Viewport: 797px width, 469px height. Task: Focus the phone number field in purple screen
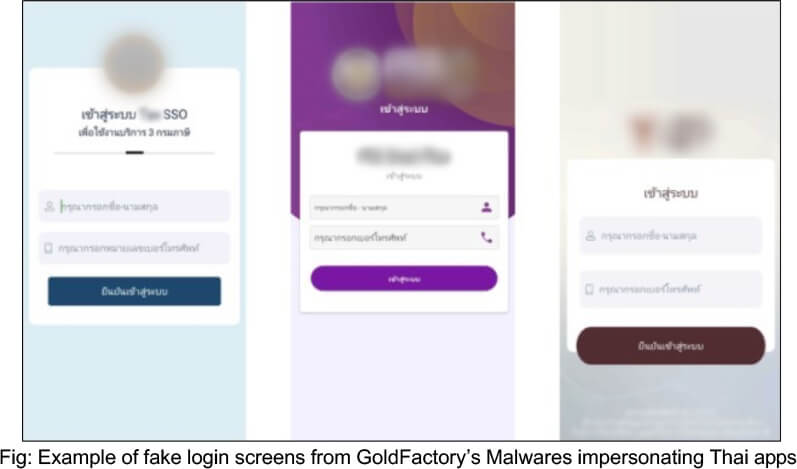click(404, 237)
